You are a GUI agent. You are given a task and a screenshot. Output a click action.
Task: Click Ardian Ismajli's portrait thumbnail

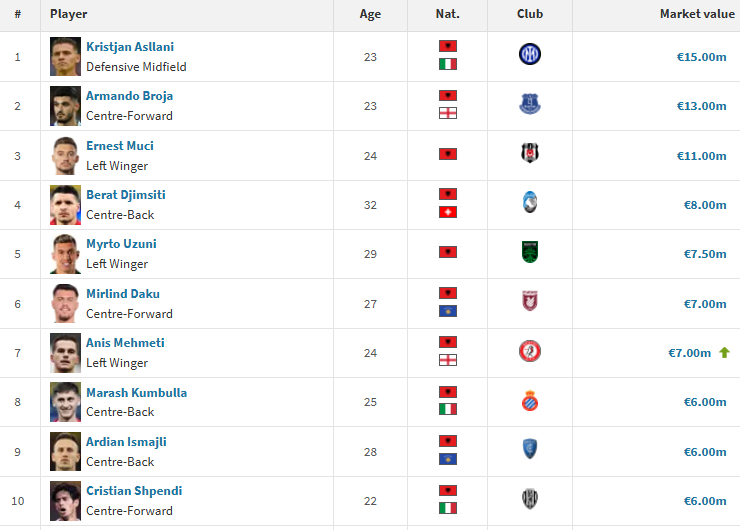pos(65,452)
